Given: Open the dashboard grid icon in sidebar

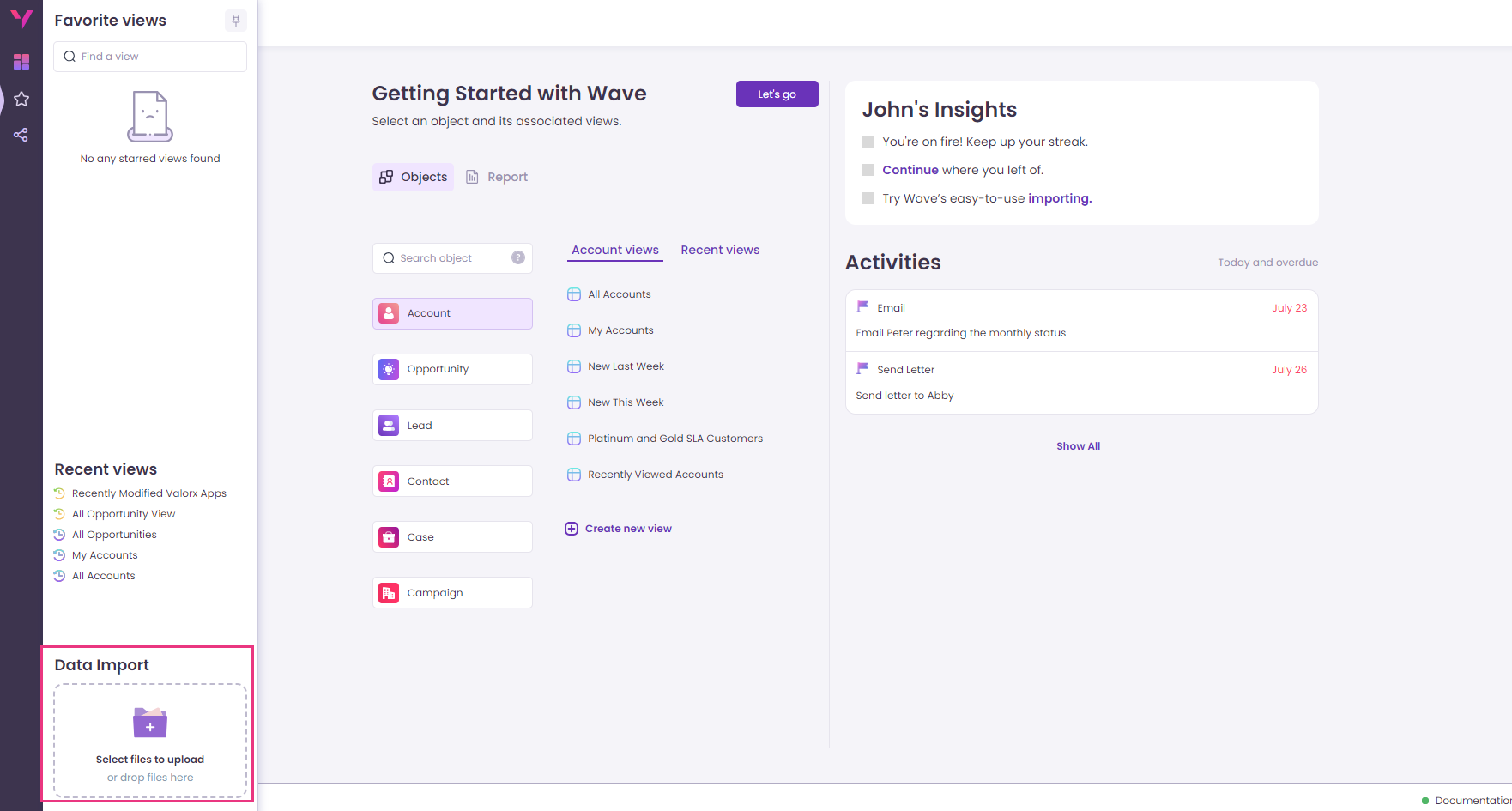Looking at the screenshot, I should tap(21, 62).
